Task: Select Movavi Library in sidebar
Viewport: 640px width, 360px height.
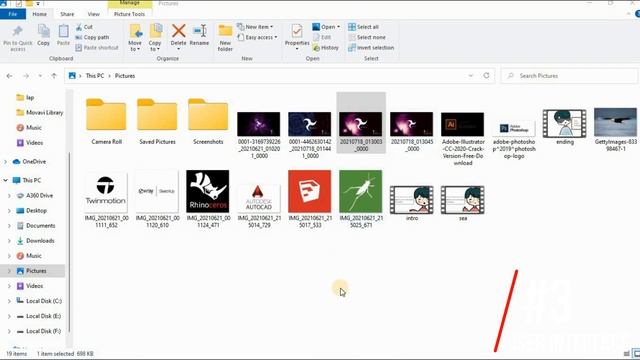Action: point(40,112)
